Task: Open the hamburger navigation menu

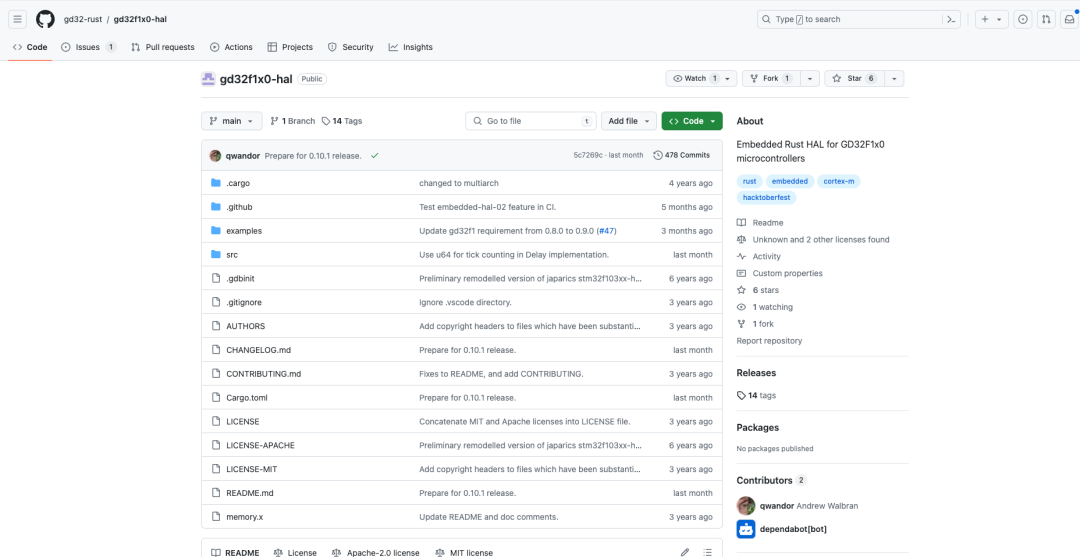Action: 18,19
